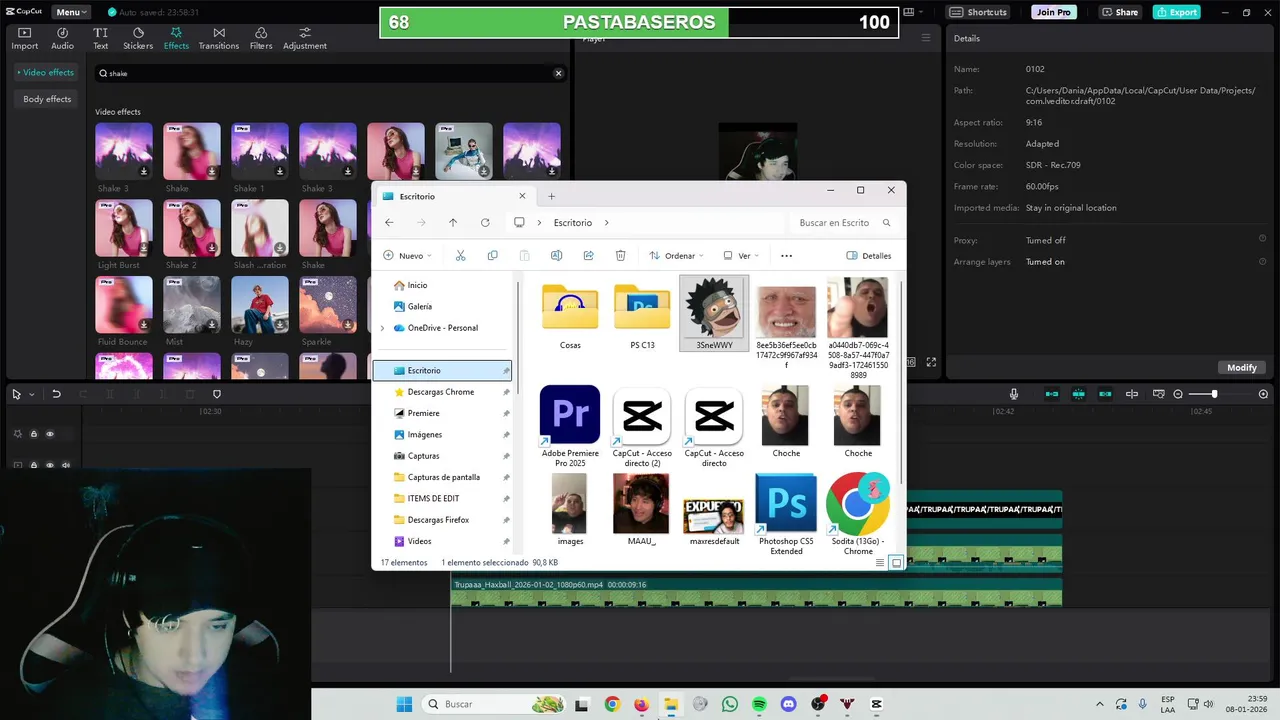Click the Rename icon in Explorer toolbar
The width and height of the screenshot is (1280, 720).
pyautogui.click(x=556, y=255)
